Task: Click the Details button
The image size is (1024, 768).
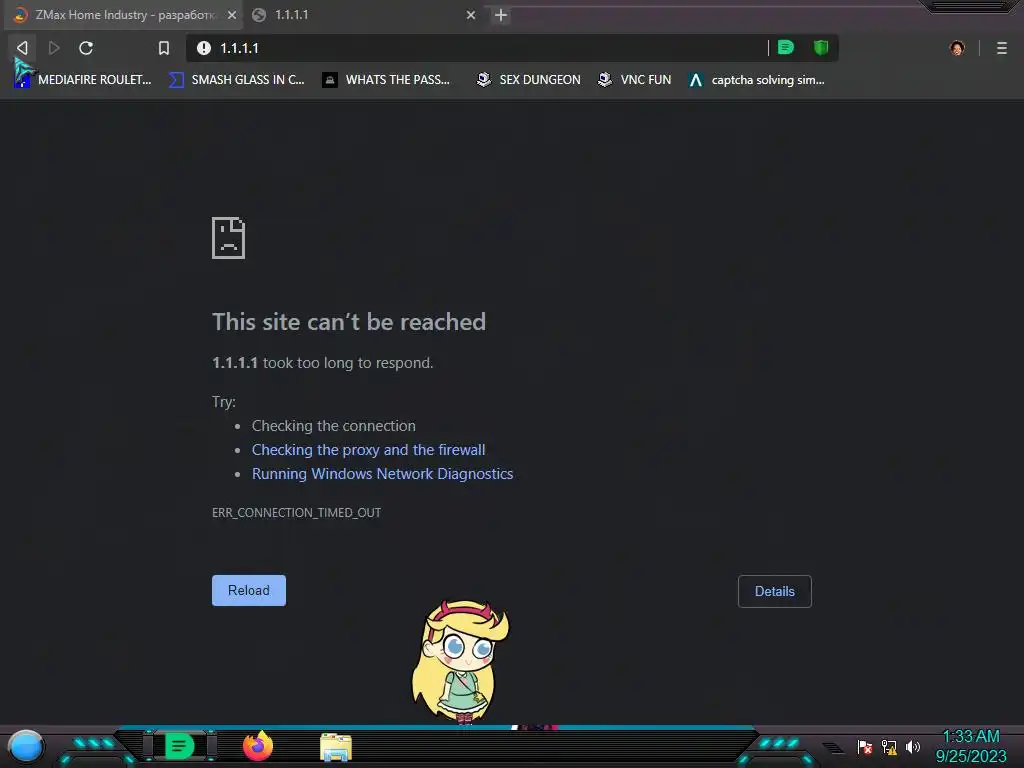Action: click(775, 591)
